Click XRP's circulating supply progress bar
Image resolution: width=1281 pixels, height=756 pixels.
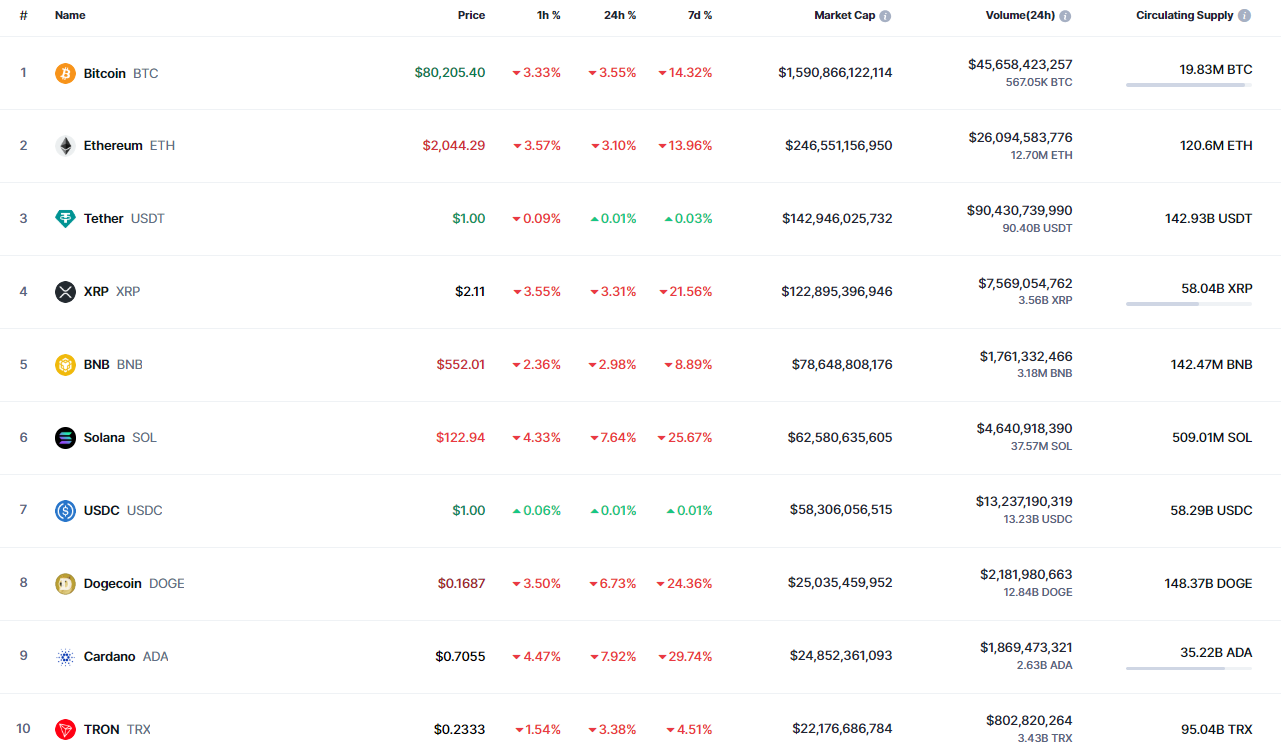coord(1188,304)
